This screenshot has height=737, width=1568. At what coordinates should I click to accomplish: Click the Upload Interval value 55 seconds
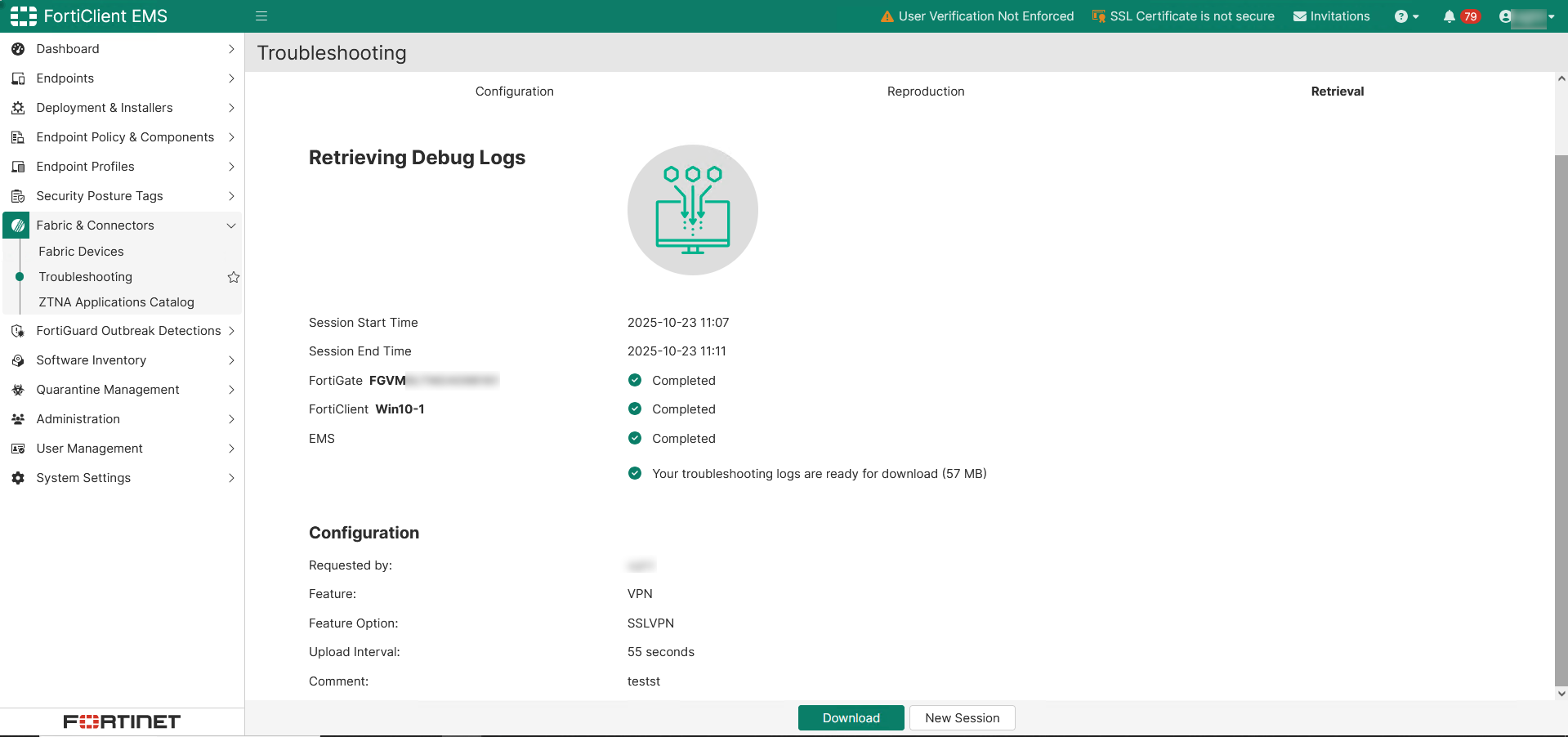[661, 652]
